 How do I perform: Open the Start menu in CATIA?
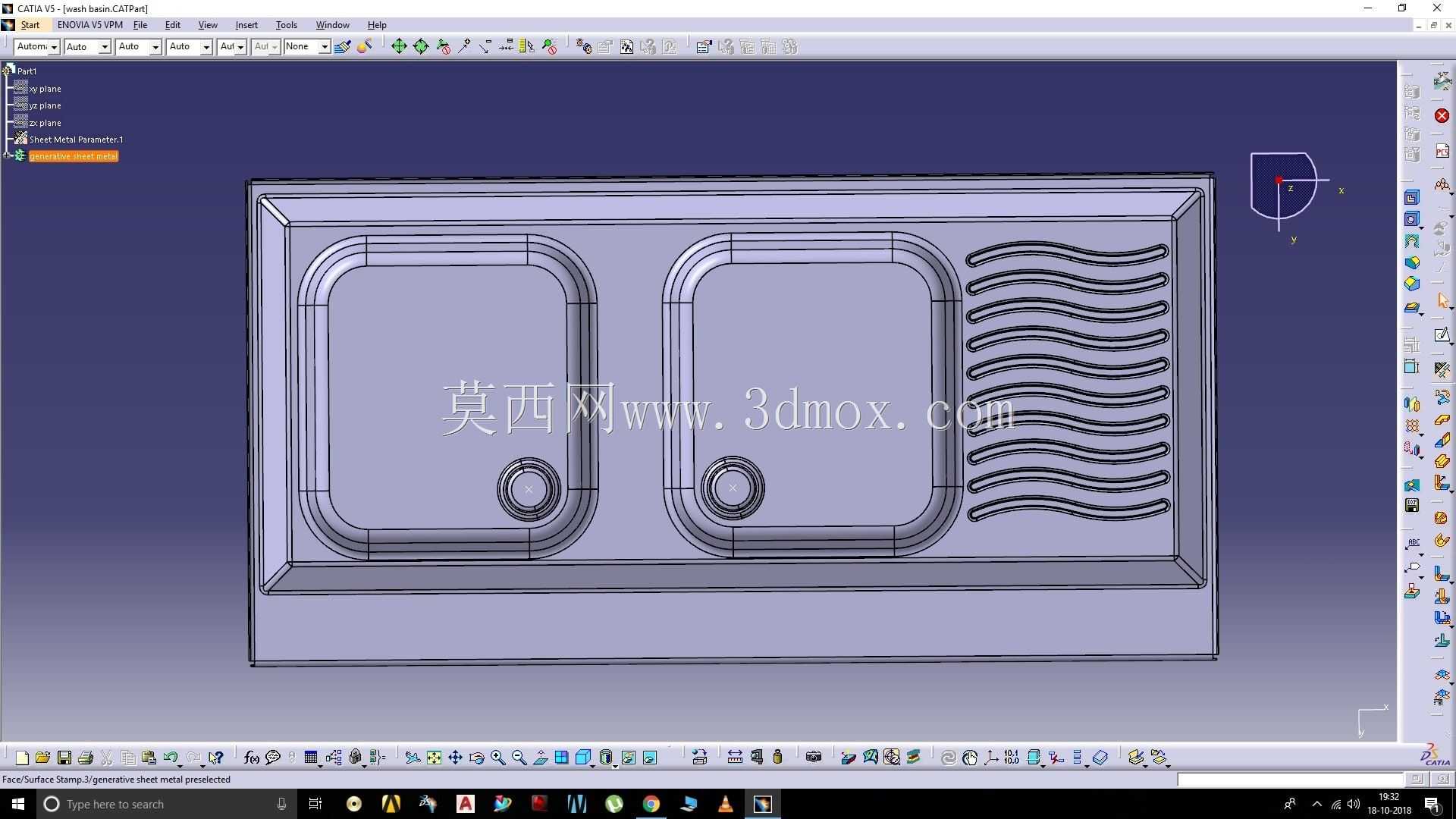[x=30, y=25]
